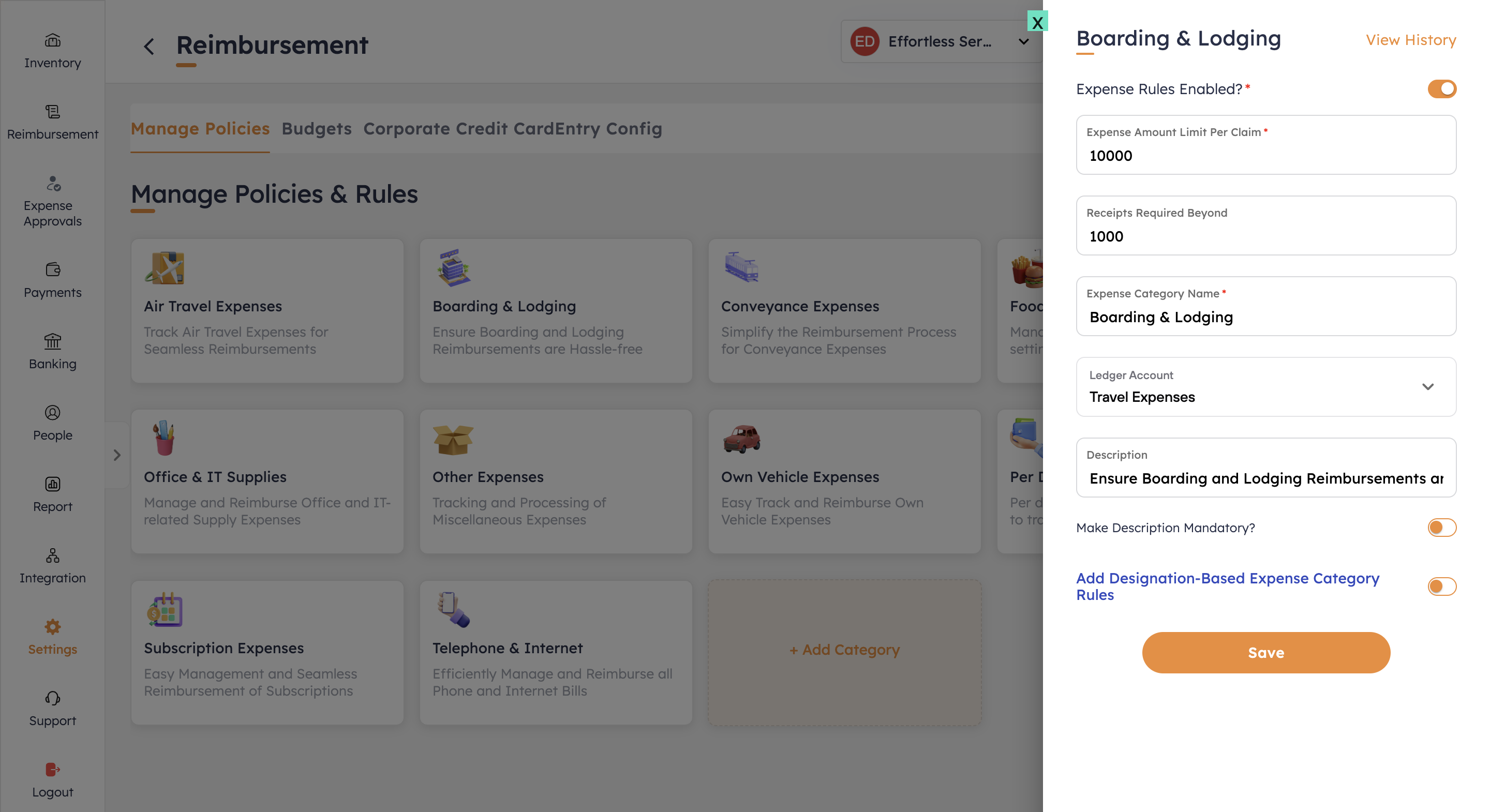Switch to the Entry Config tab
The width and height of the screenshot is (1490, 812).
(608, 128)
